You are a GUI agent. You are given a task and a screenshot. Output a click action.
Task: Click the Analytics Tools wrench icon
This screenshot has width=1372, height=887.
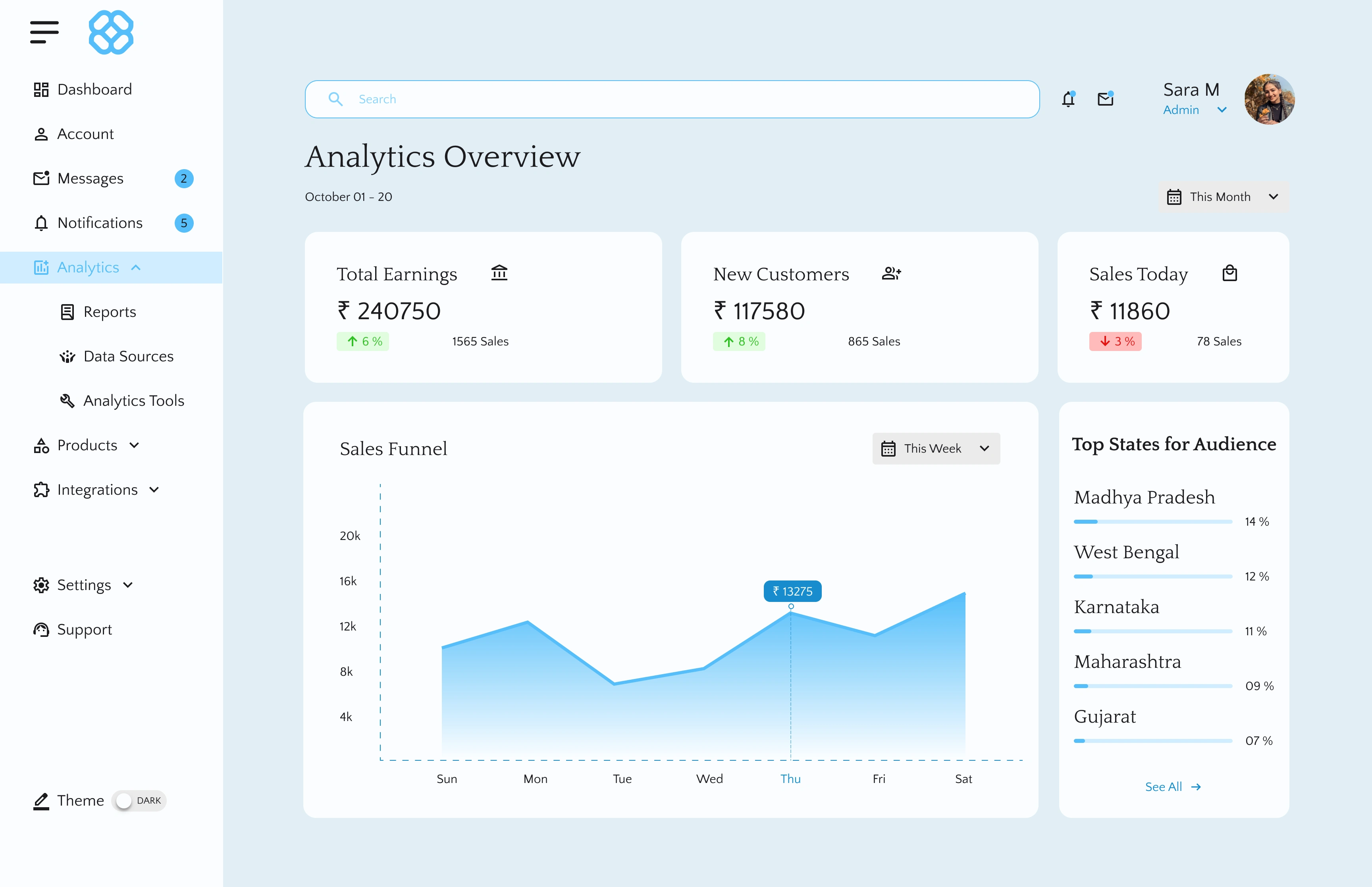click(x=67, y=401)
